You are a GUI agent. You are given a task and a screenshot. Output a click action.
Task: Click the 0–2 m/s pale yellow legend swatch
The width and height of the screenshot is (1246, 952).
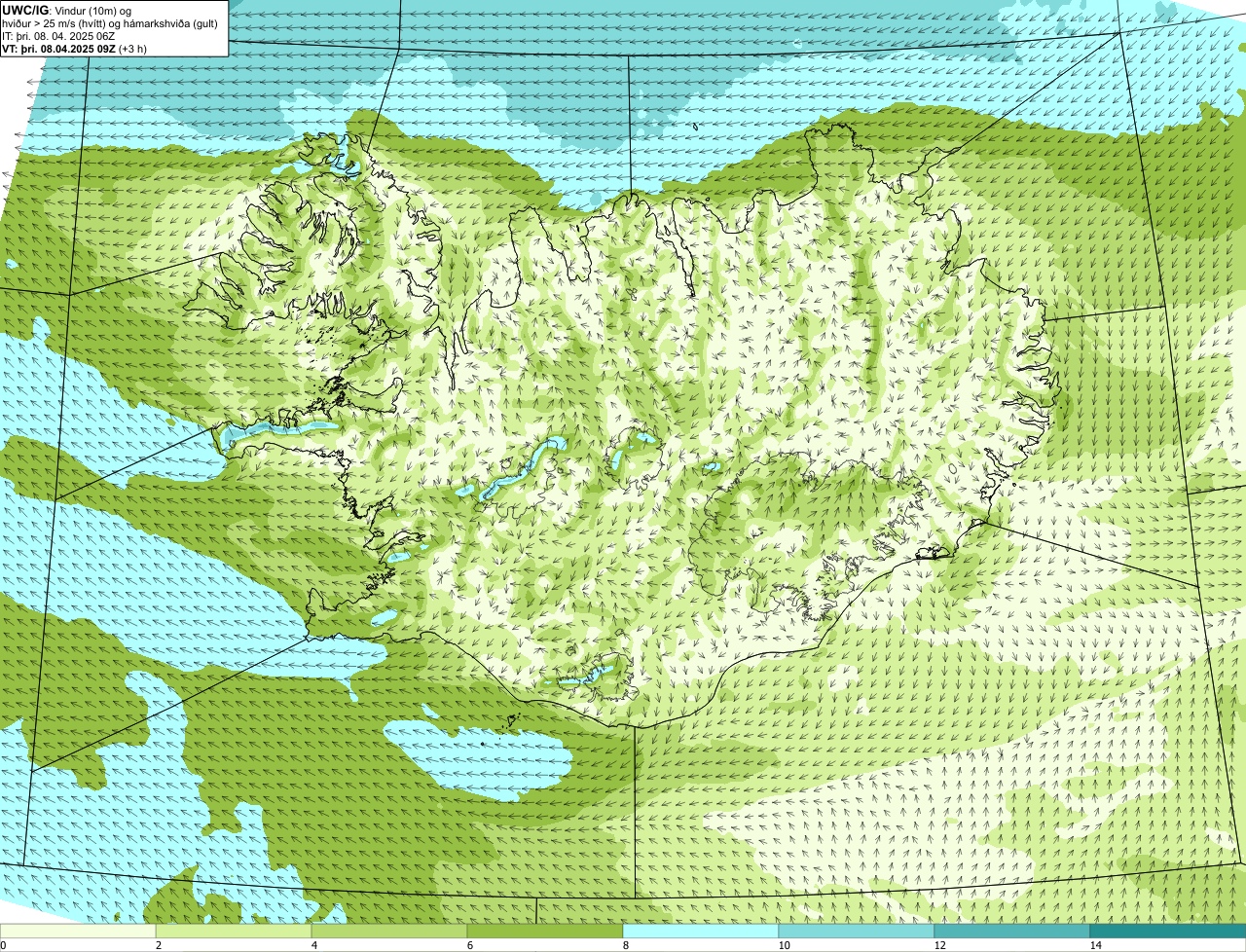coord(78,931)
